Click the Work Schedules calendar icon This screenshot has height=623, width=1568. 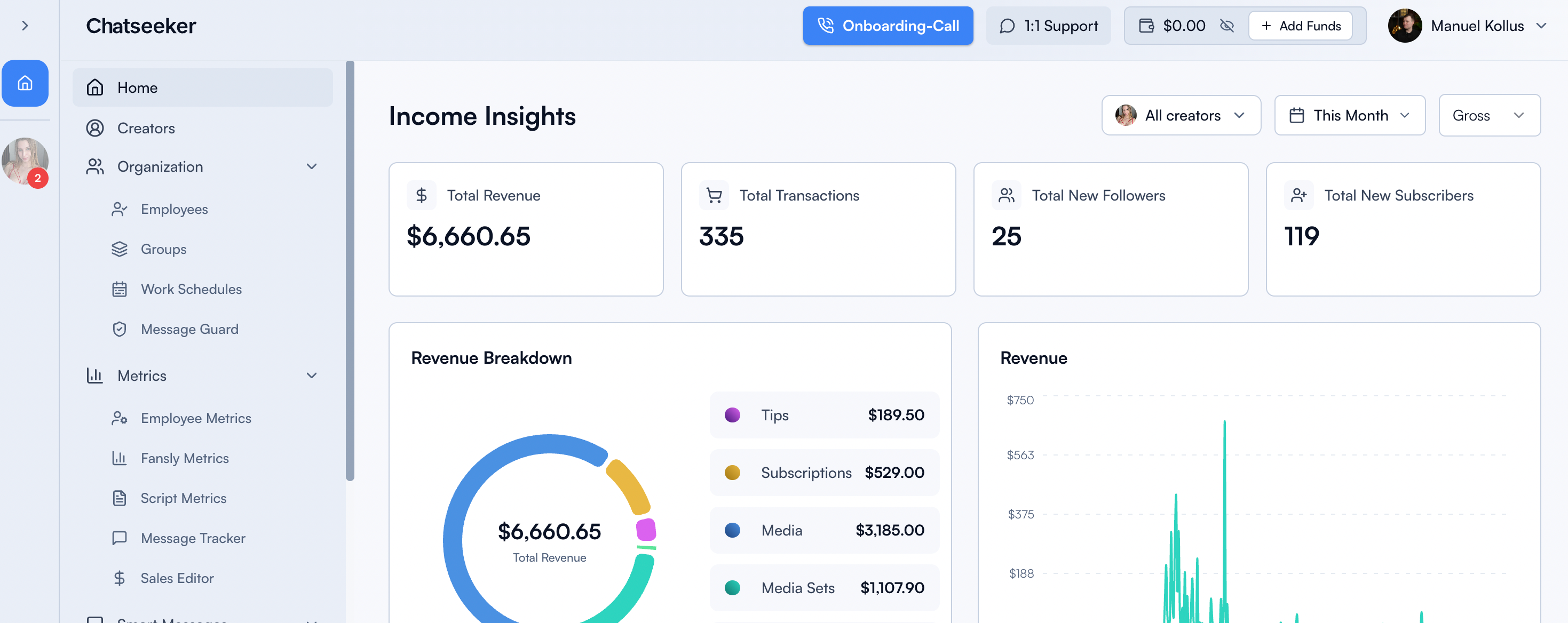(x=120, y=289)
